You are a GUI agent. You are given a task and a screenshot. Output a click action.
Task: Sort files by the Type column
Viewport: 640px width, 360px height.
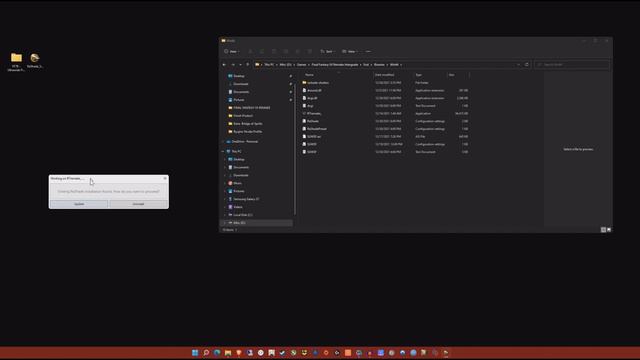(418, 75)
